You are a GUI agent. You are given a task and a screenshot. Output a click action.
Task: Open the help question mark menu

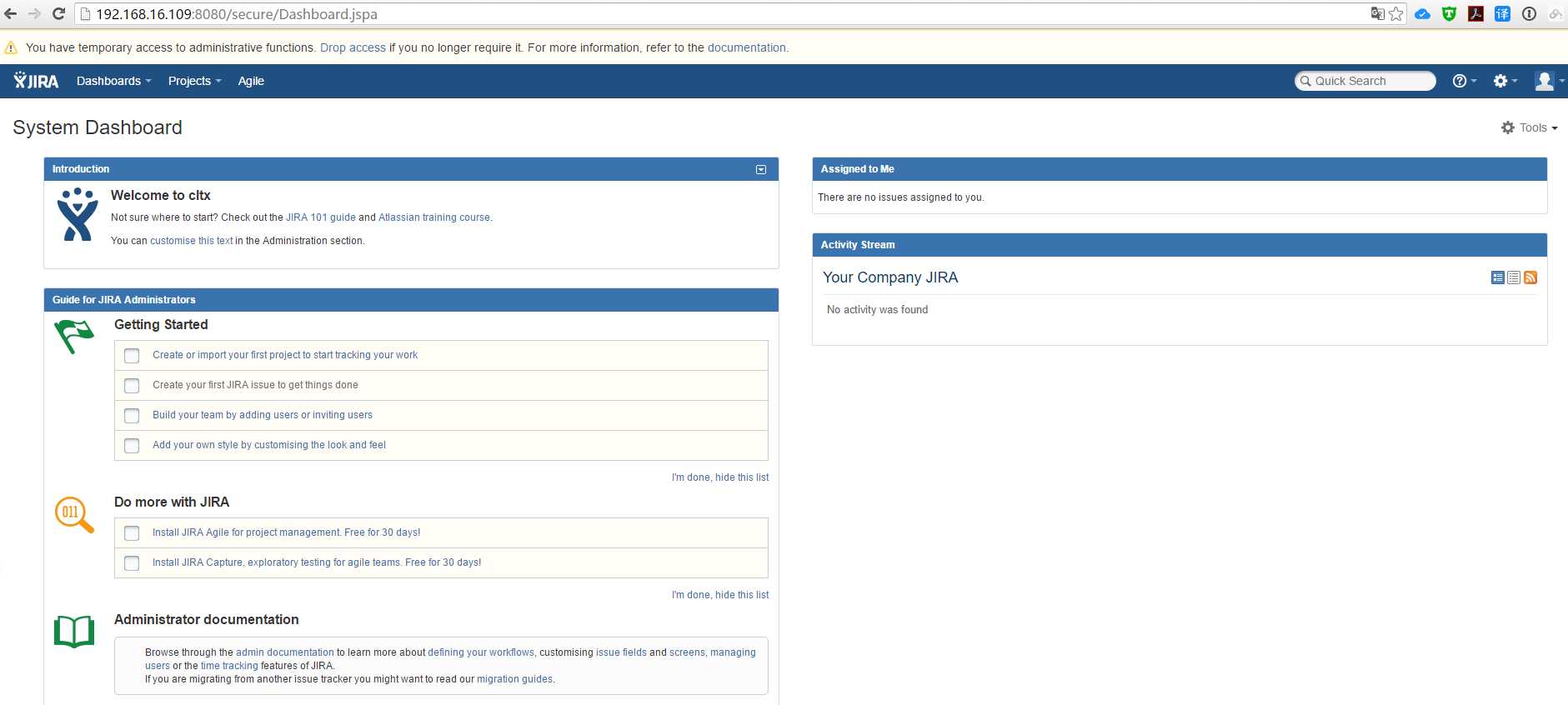[1464, 81]
